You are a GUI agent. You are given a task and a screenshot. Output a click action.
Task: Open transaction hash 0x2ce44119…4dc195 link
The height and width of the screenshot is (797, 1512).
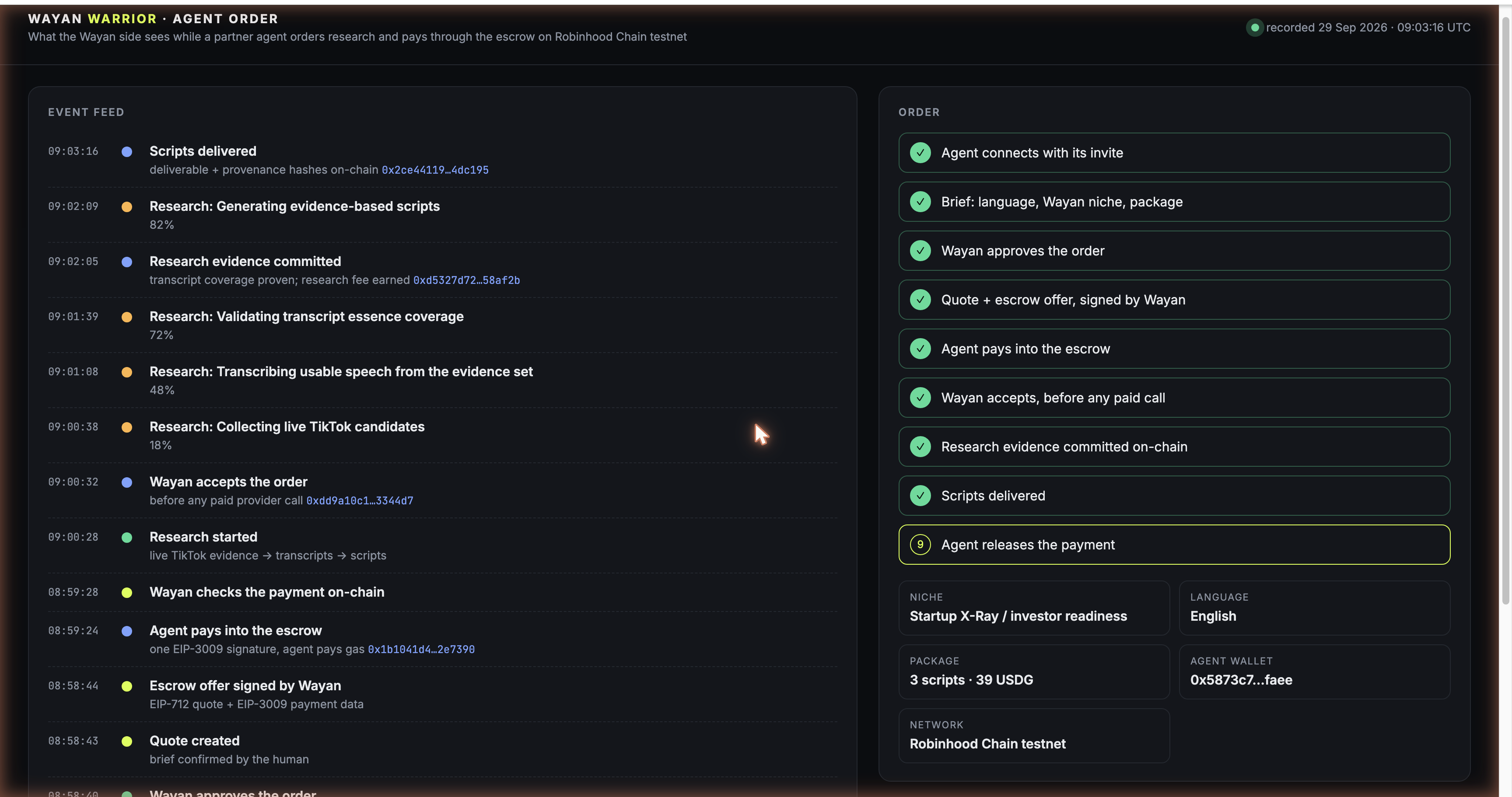(x=435, y=170)
